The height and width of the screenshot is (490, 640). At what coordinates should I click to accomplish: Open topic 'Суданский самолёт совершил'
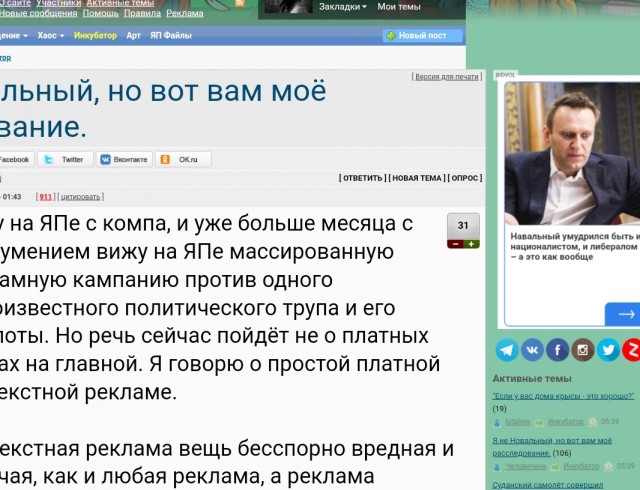pyautogui.click(x=547, y=485)
